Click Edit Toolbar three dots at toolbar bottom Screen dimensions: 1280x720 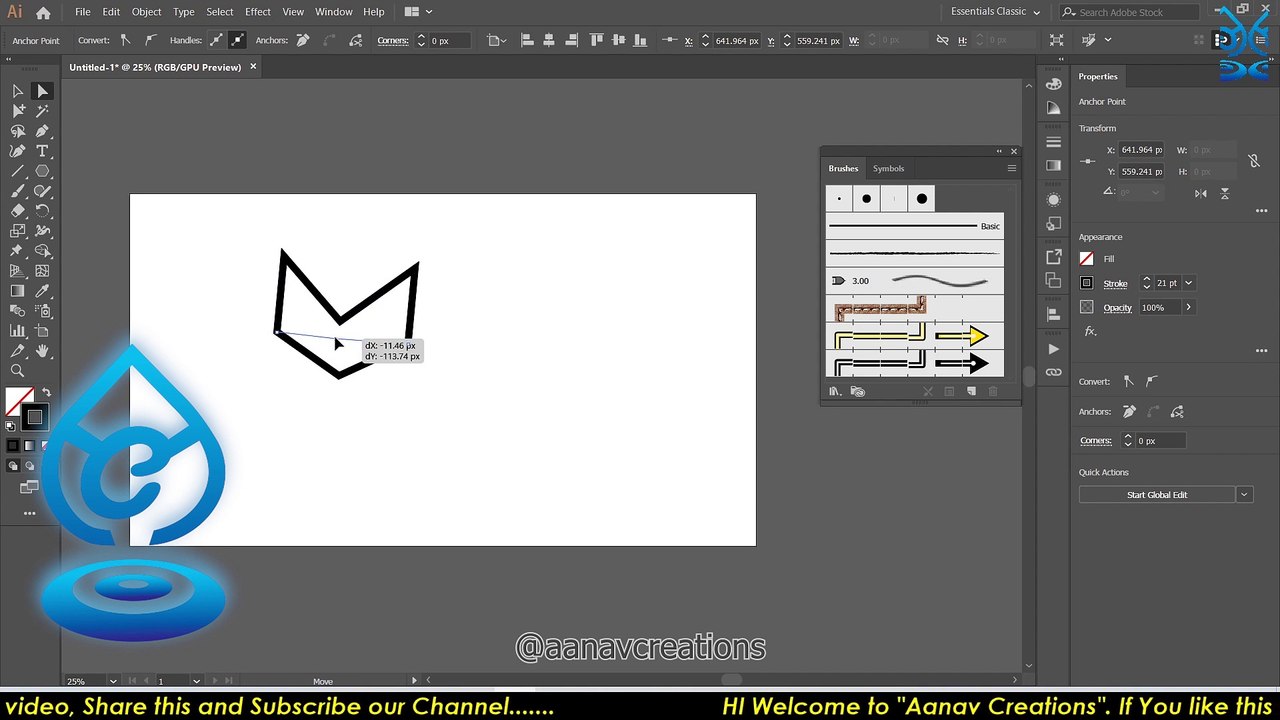click(29, 513)
